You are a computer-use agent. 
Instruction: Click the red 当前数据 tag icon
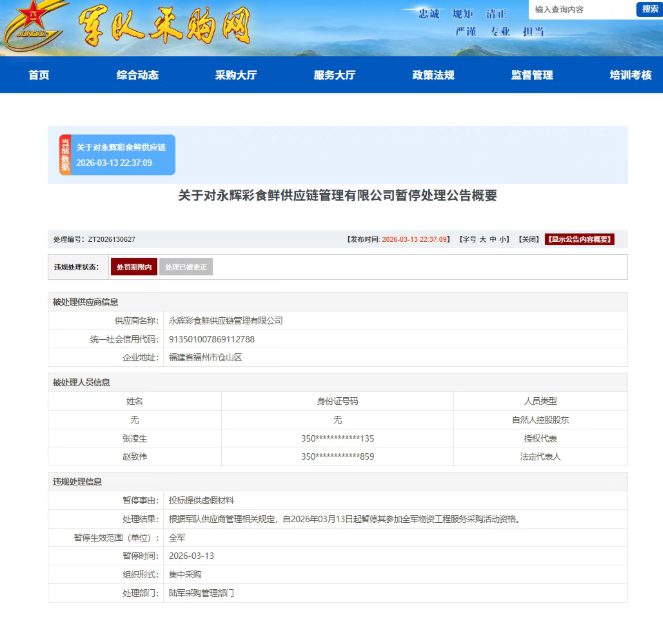65,155
